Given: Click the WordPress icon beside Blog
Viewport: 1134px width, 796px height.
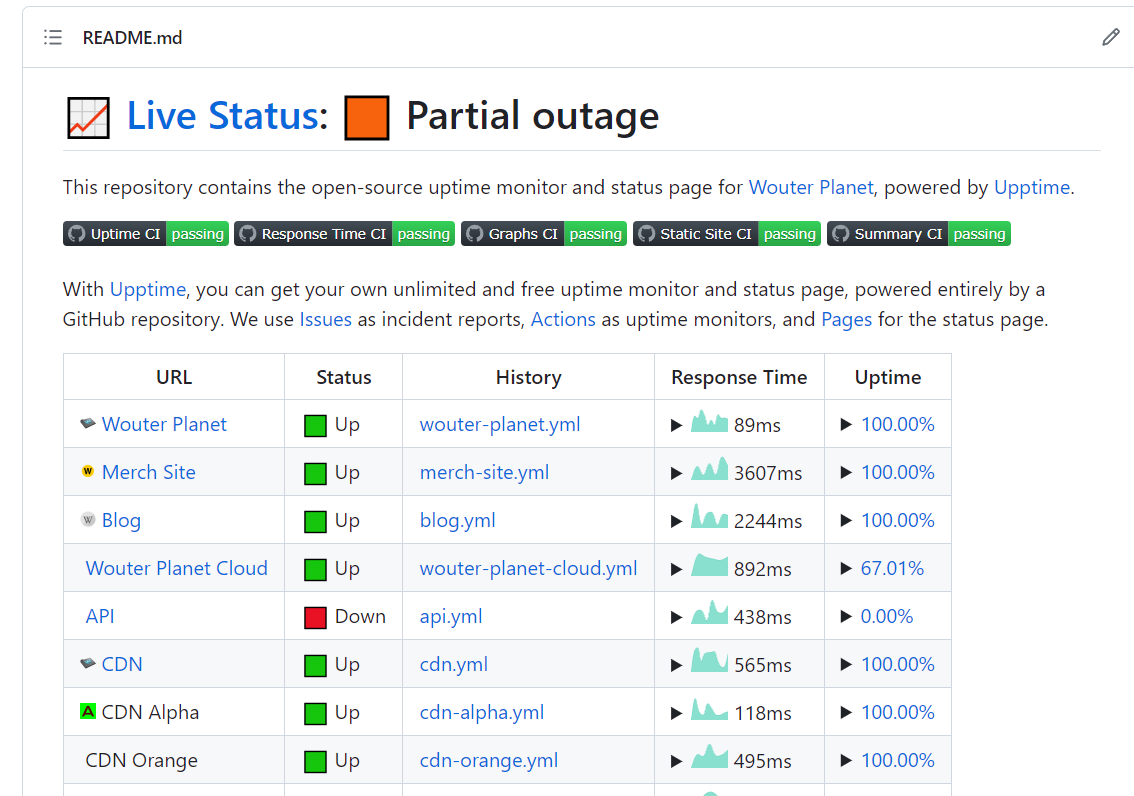Looking at the screenshot, I should tap(86, 519).
